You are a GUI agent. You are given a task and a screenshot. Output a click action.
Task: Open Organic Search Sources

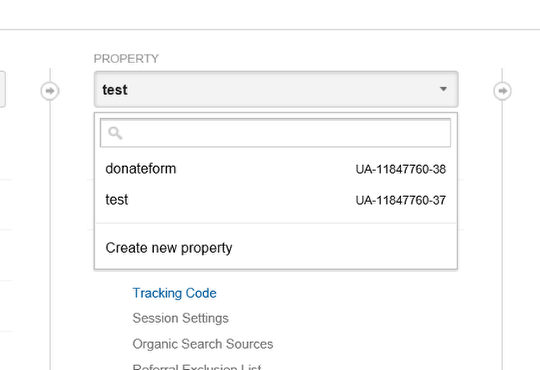pyautogui.click(x=203, y=344)
